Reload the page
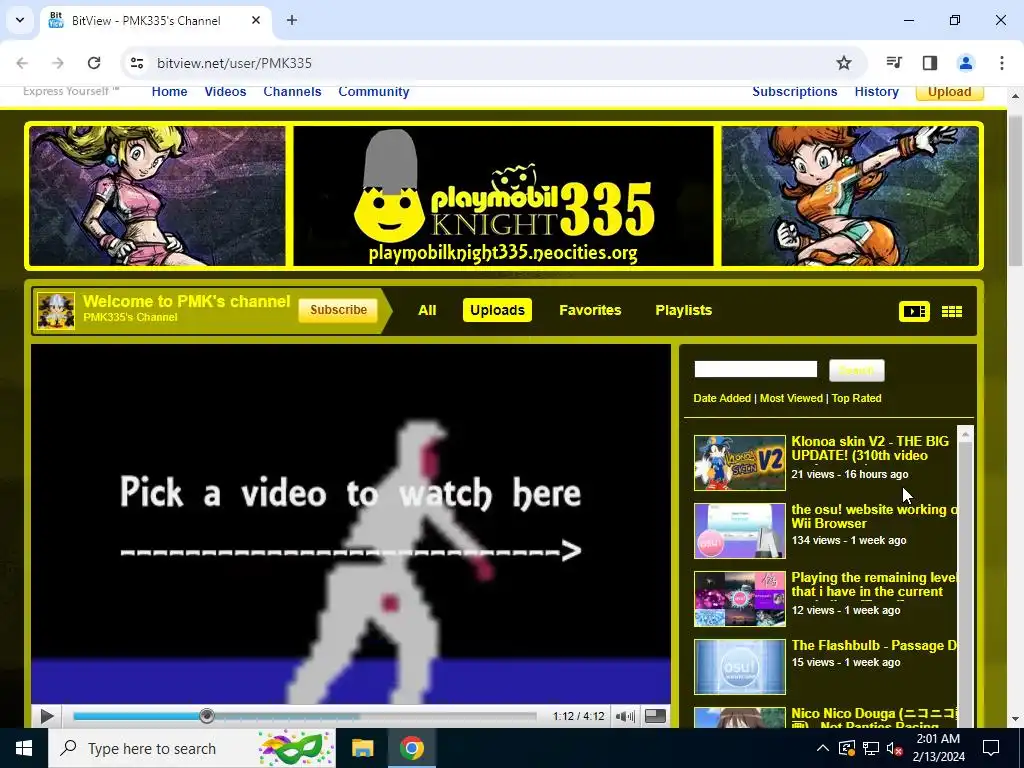 pos(94,63)
